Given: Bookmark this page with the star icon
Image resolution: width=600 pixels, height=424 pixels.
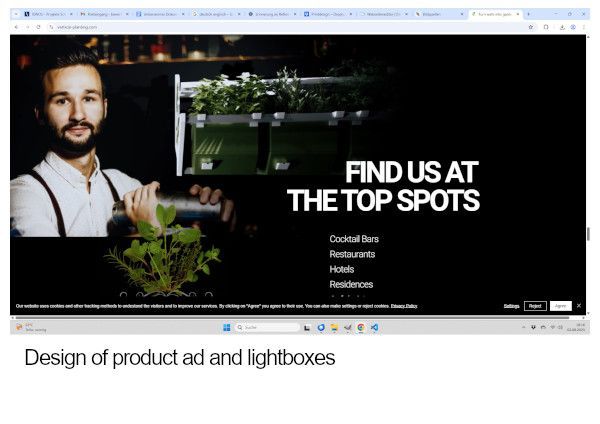Looking at the screenshot, I should pos(531,27).
